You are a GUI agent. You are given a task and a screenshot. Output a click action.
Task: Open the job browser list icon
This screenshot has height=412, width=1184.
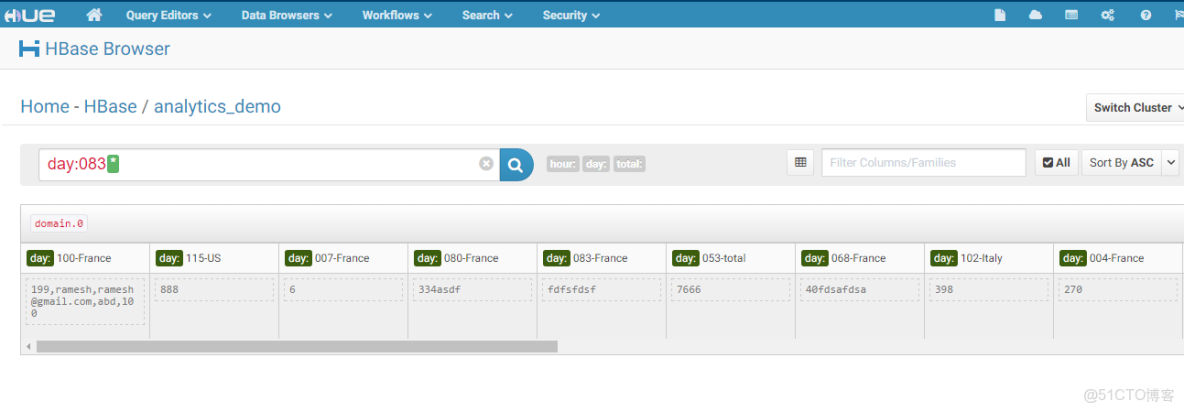tap(1071, 15)
